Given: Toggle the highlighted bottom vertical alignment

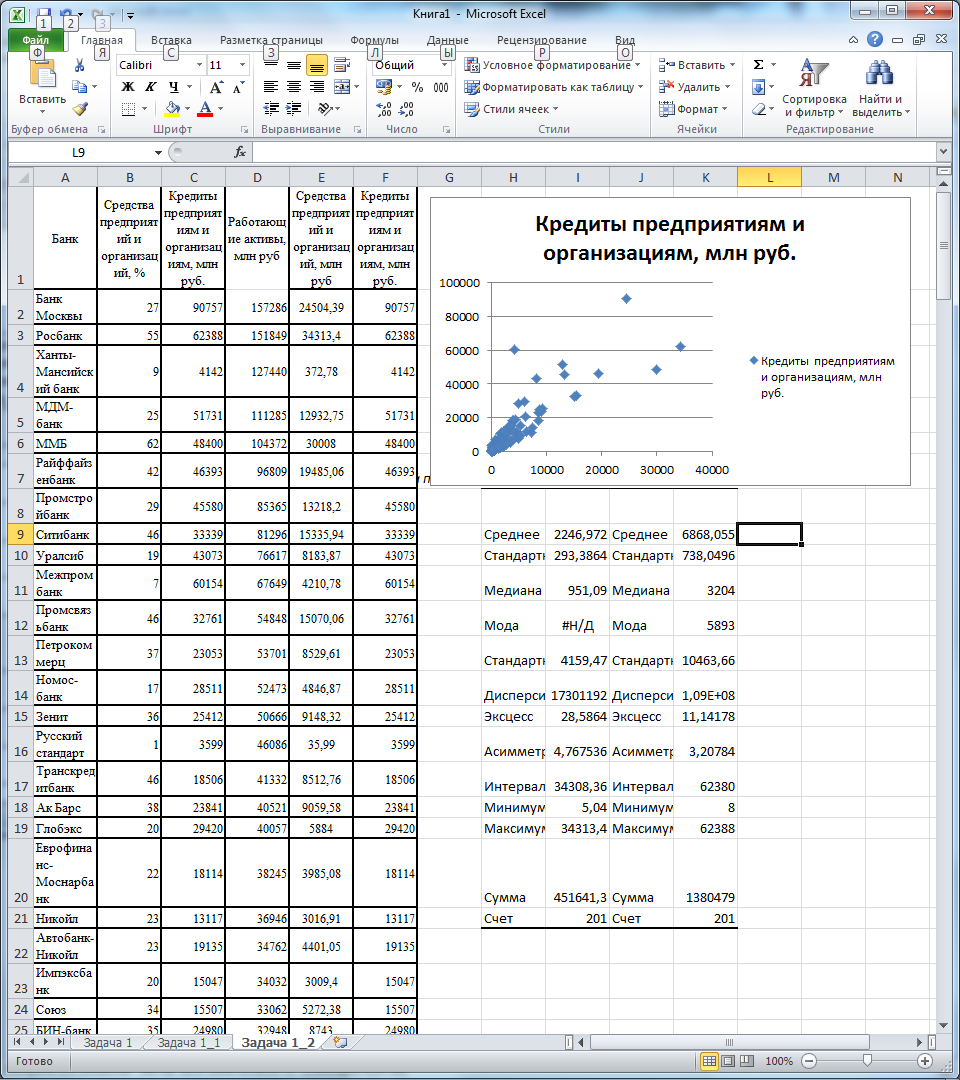Looking at the screenshot, I should click(317, 65).
